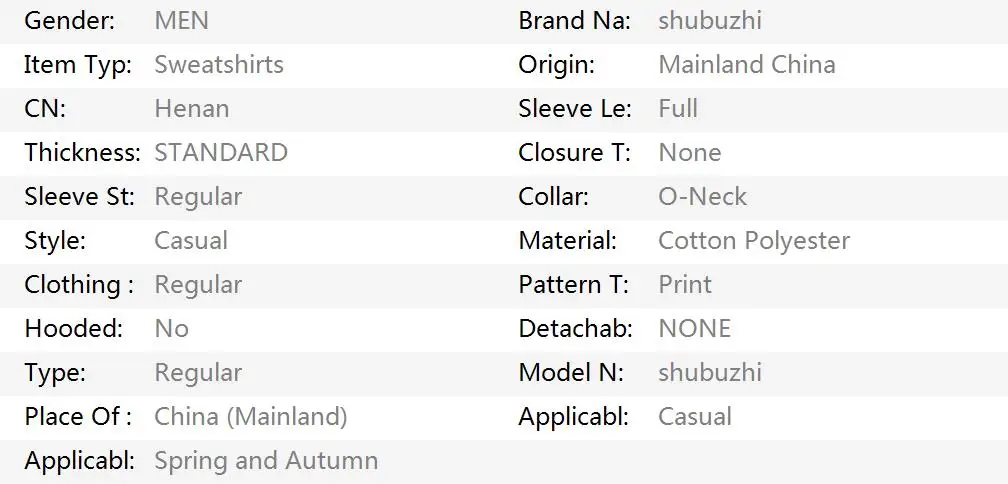Click the Gender value MEN
1008x484 pixels.
click(x=181, y=21)
